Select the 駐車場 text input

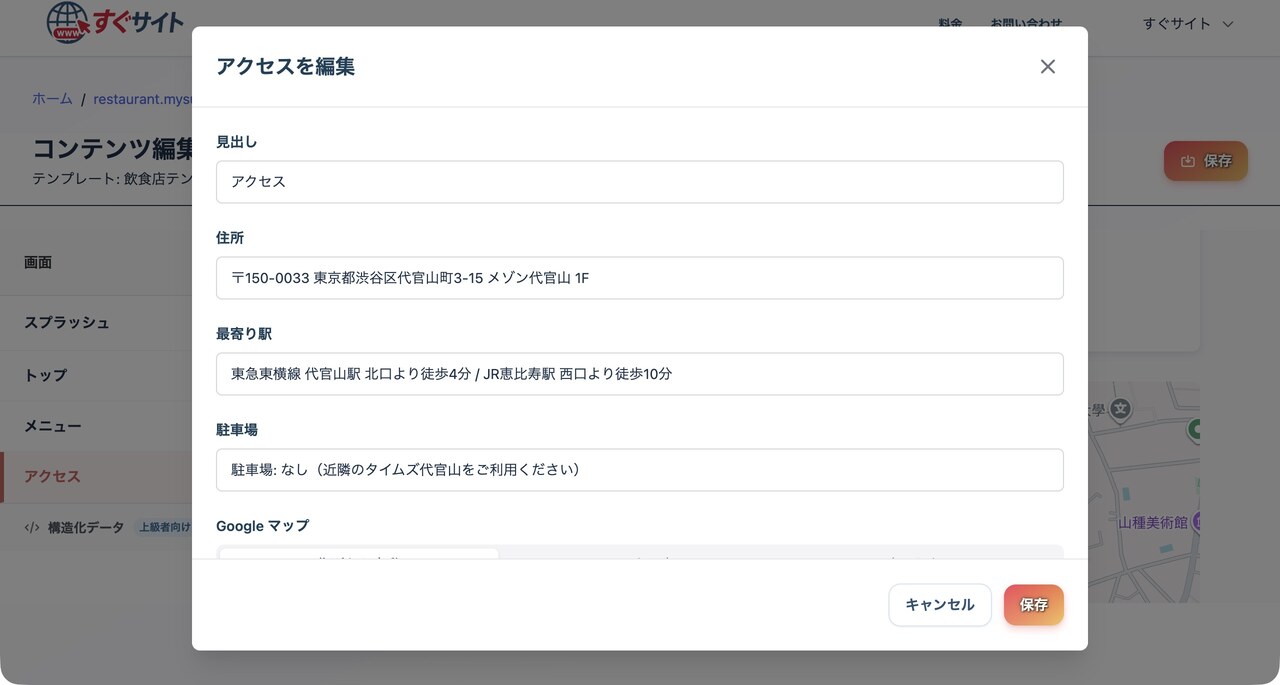[x=639, y=470]
